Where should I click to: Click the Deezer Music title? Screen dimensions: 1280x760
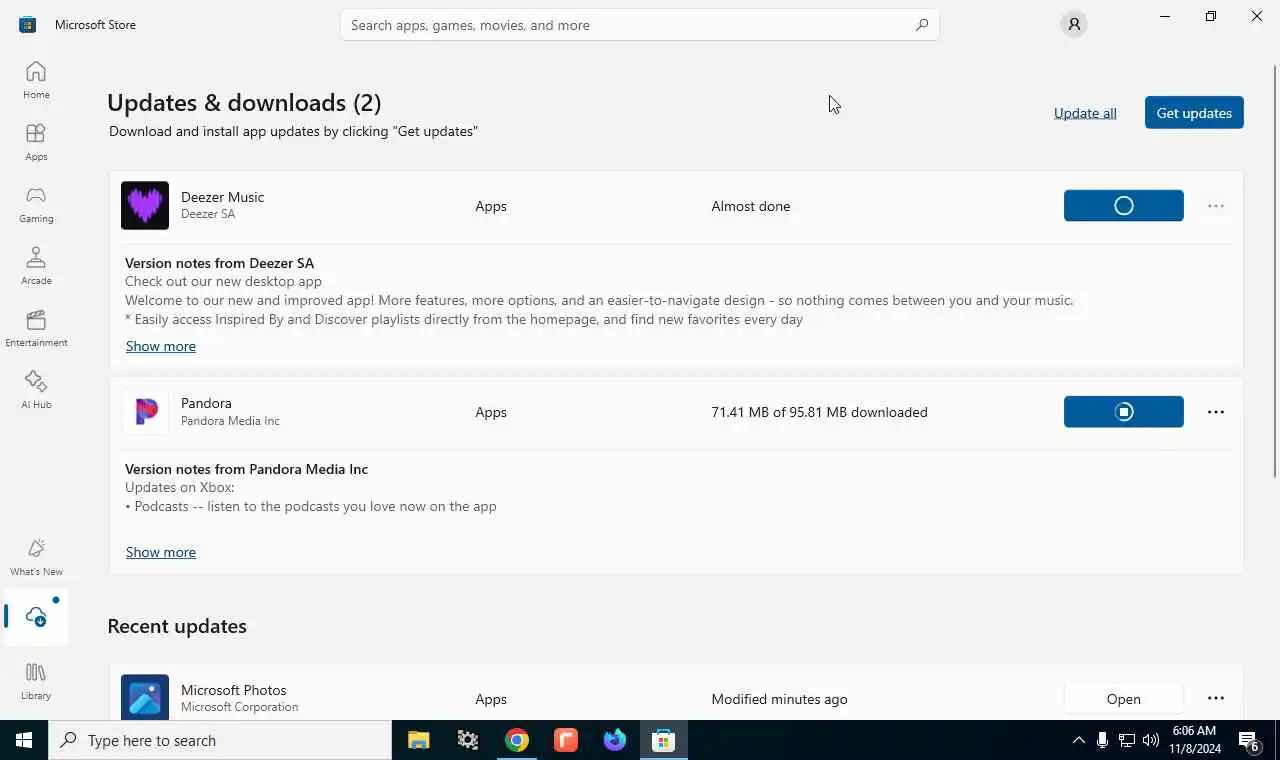[223, 197]
